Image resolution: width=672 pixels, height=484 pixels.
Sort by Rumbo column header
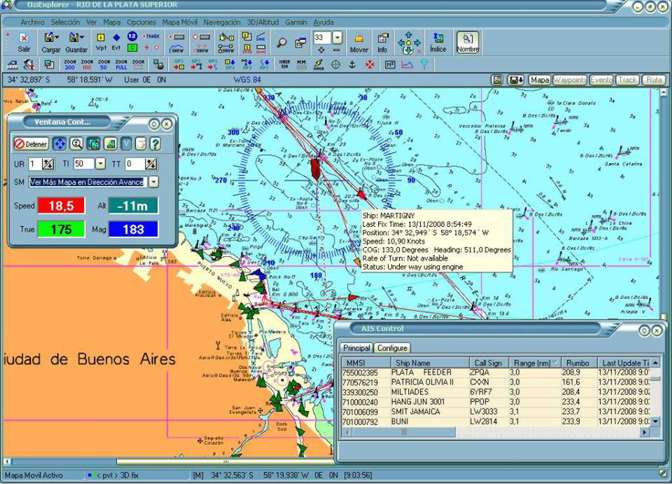(x=578, y=363)
